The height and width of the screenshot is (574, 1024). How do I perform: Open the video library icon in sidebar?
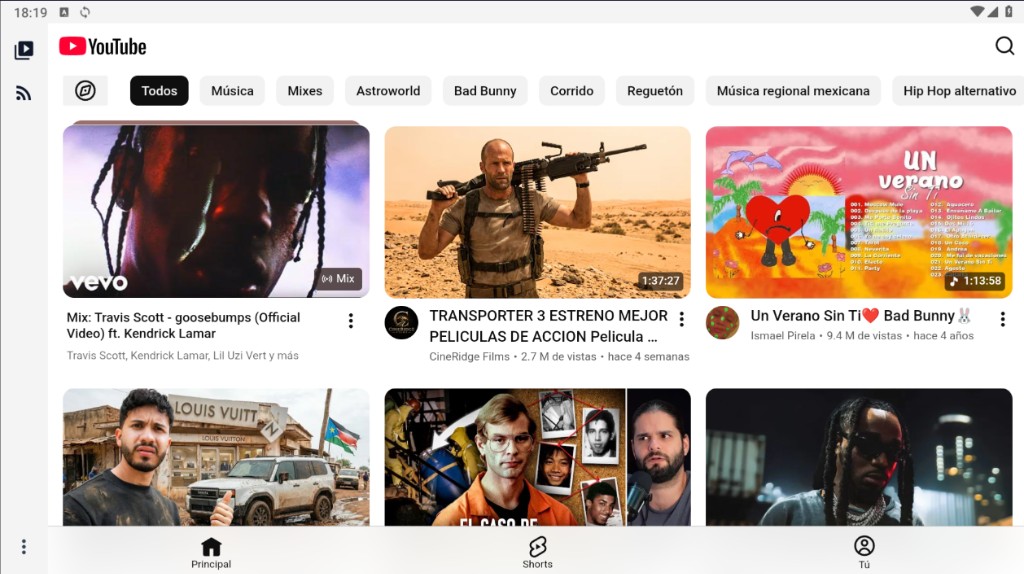click(x=24, y=50)
